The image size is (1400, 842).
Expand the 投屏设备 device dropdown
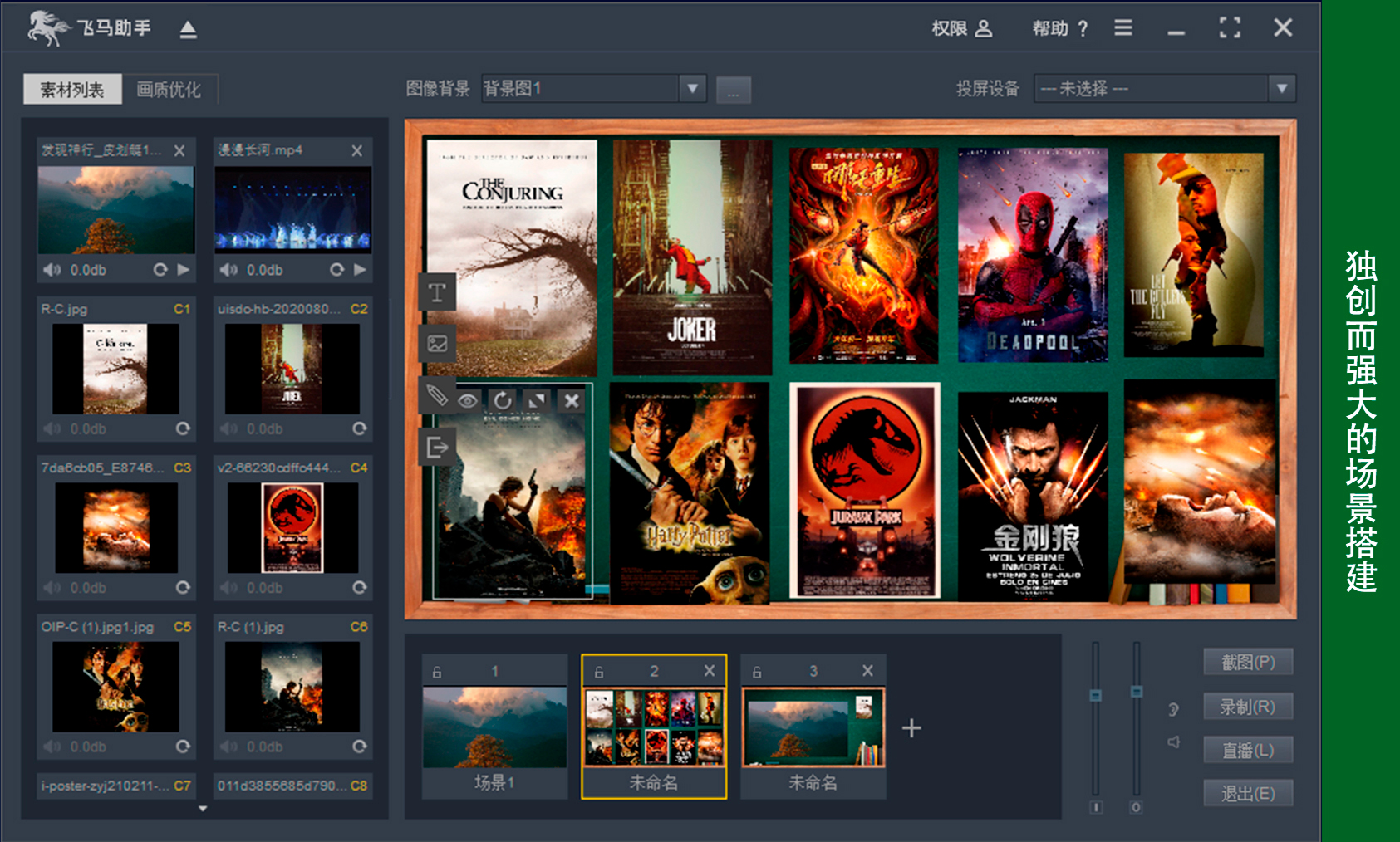(1281, 88)
